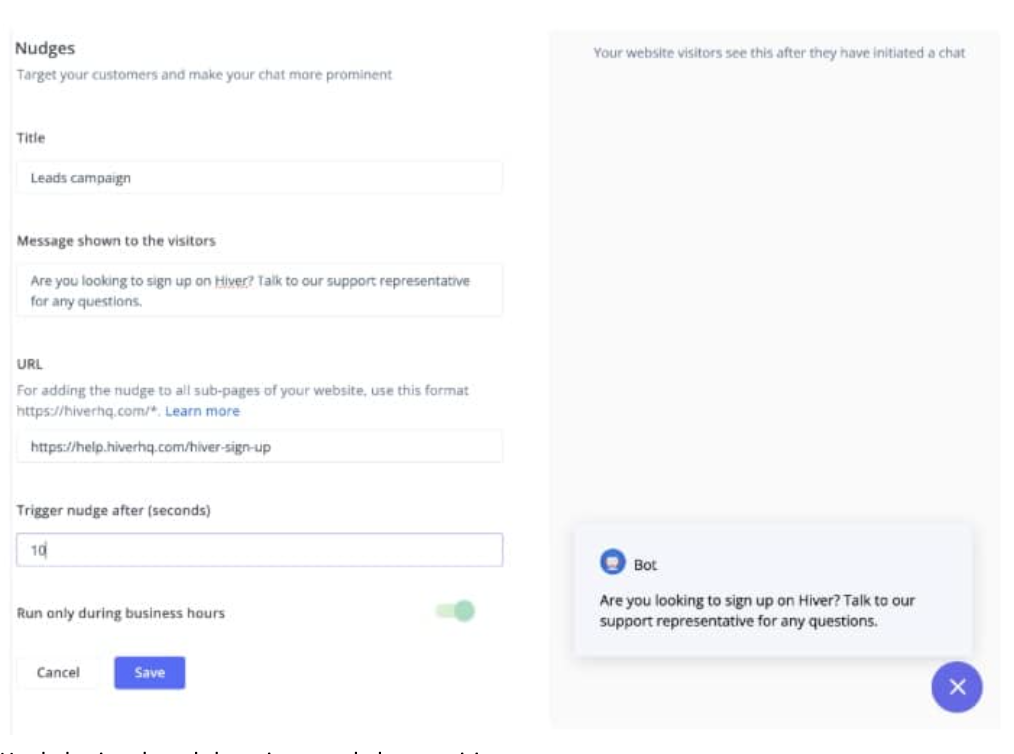Click the visitor preview header text
The image size is (1014, 754).
click(x=778, y=48)
